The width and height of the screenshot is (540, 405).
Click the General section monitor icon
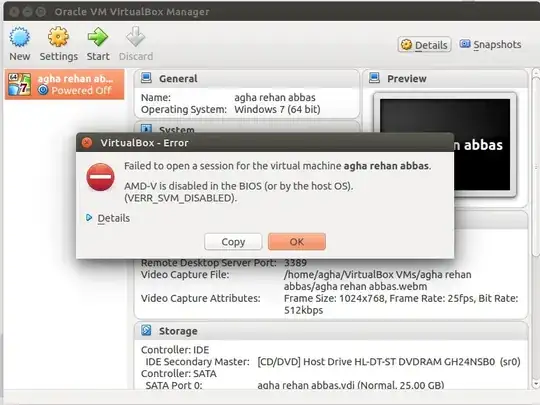(x=146, y=78)
